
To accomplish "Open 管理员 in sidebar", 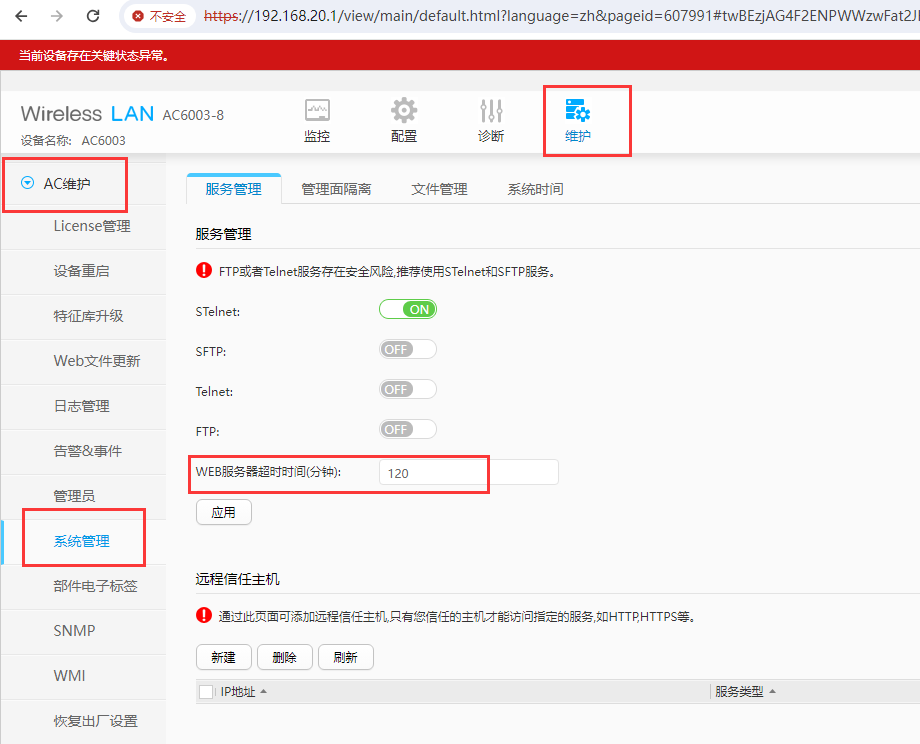I will point(83,496).
